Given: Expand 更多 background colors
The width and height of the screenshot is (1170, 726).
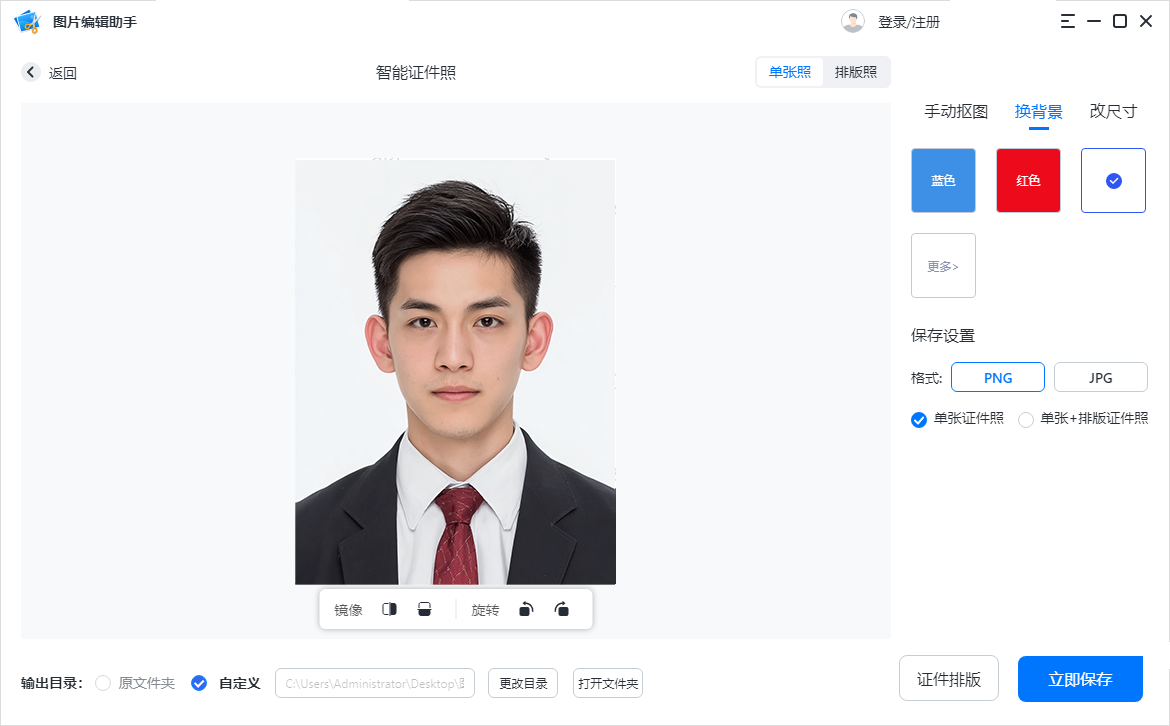Looking at the screenshot, I should 943,266.
